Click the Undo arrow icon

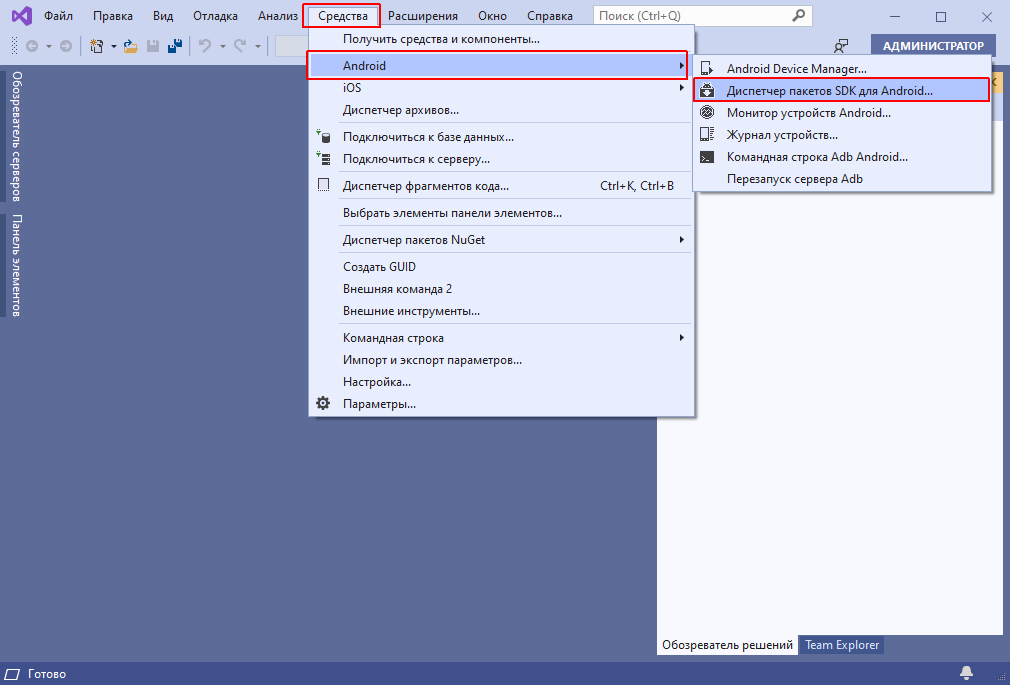205,46
